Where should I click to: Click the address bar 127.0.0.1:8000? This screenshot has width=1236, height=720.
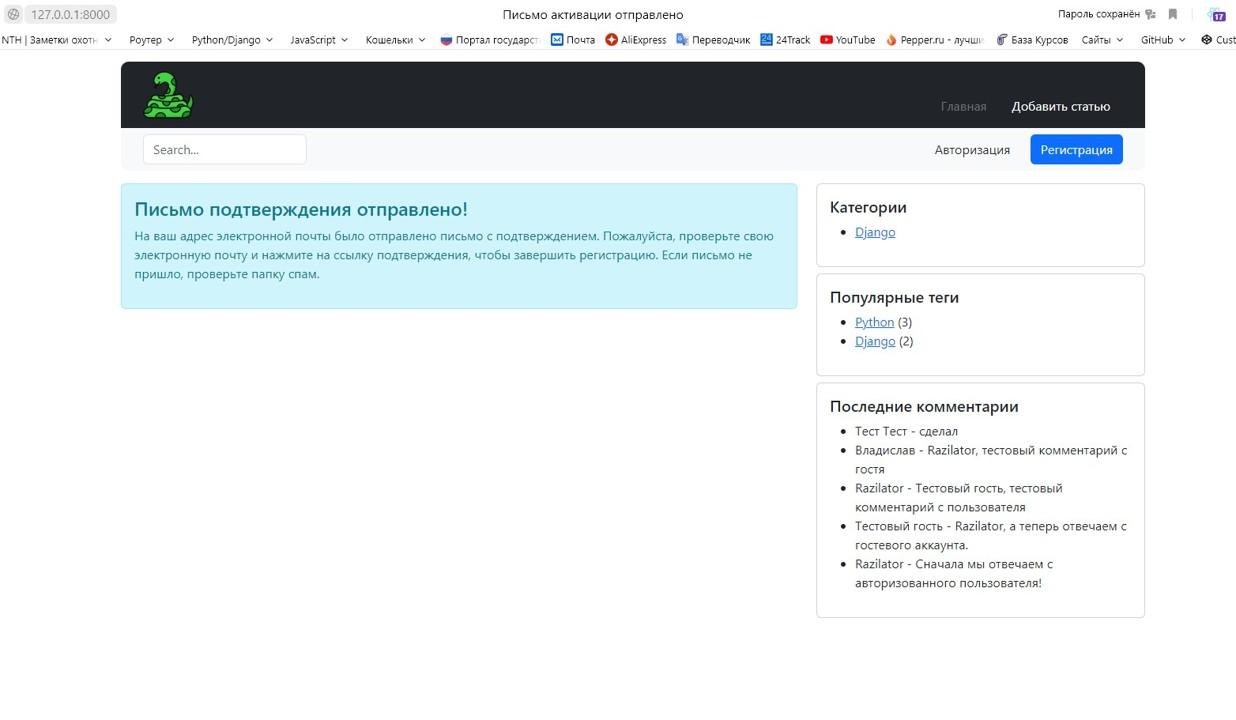[x=70, y=14]
